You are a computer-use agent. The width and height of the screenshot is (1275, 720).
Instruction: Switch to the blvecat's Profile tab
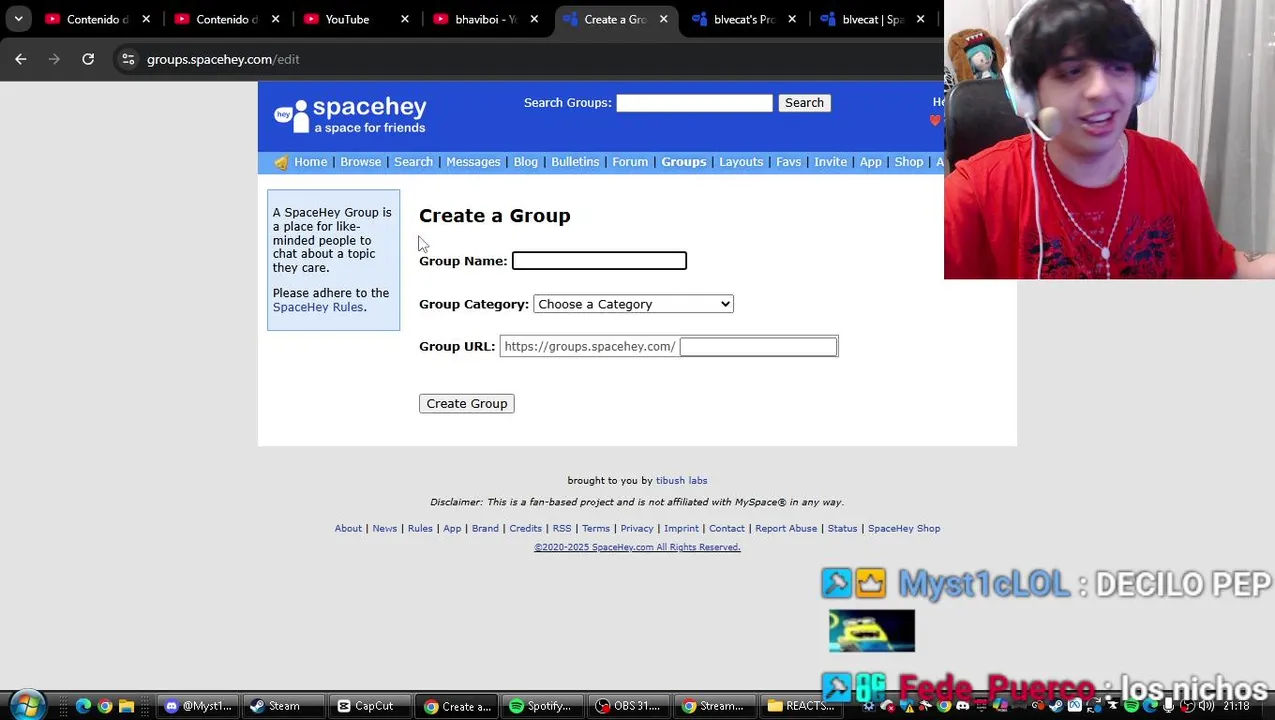click(744, 19)
